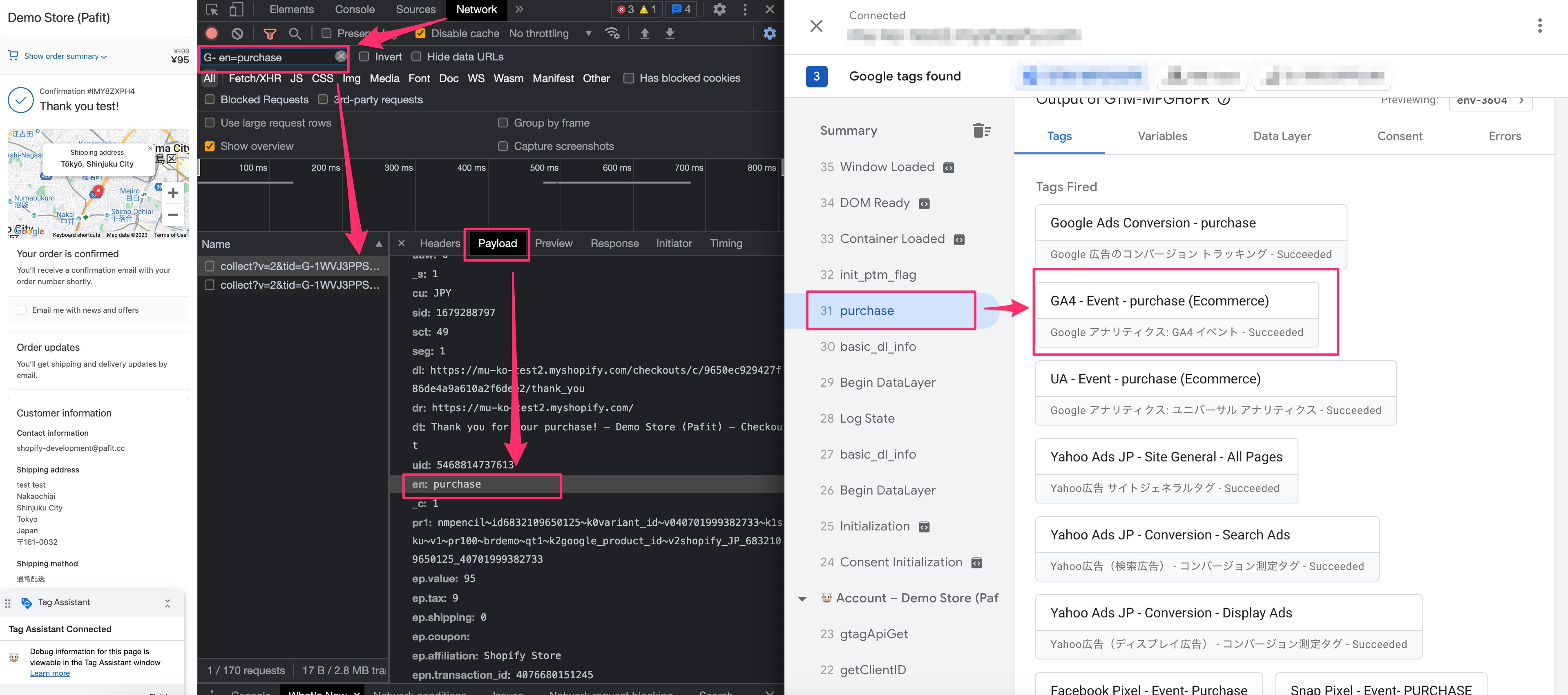The height and width of the screenshot is (695, 1568).
Task: Toggle the device toolbar icon
Action: click(x=236, y=9)
